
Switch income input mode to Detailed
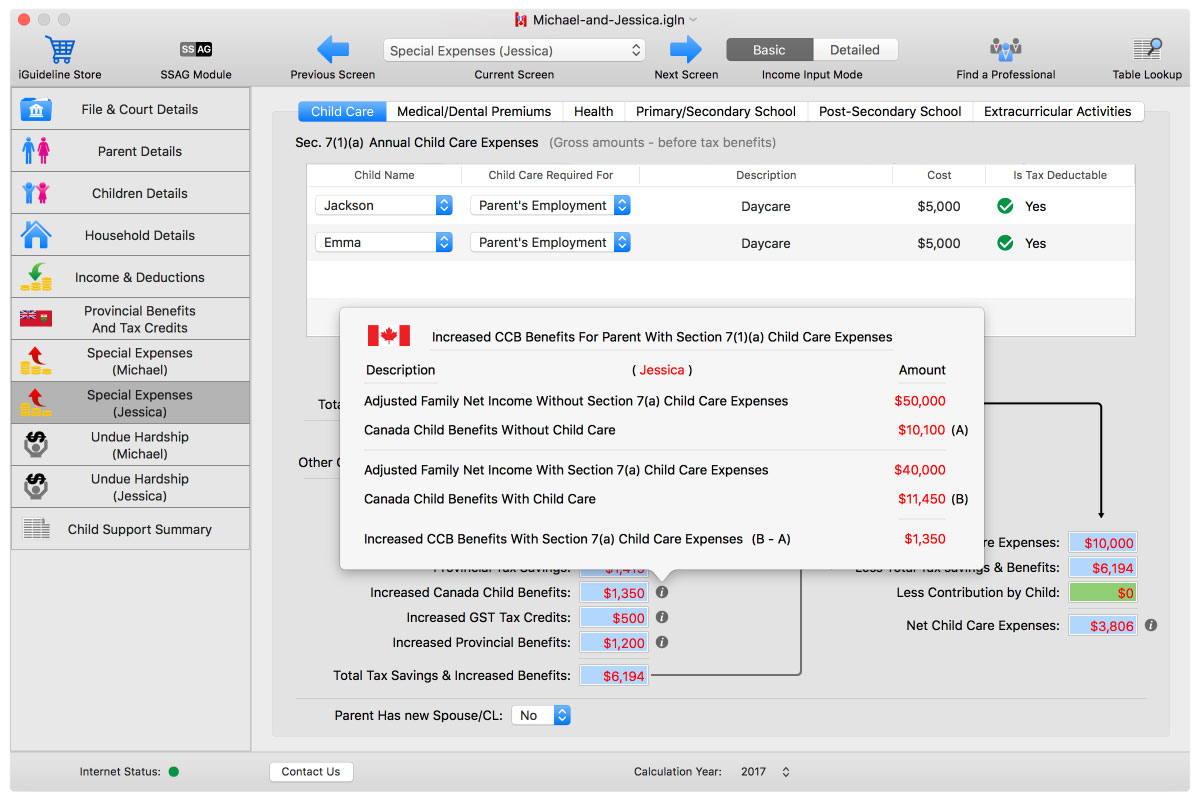(854, 50)
